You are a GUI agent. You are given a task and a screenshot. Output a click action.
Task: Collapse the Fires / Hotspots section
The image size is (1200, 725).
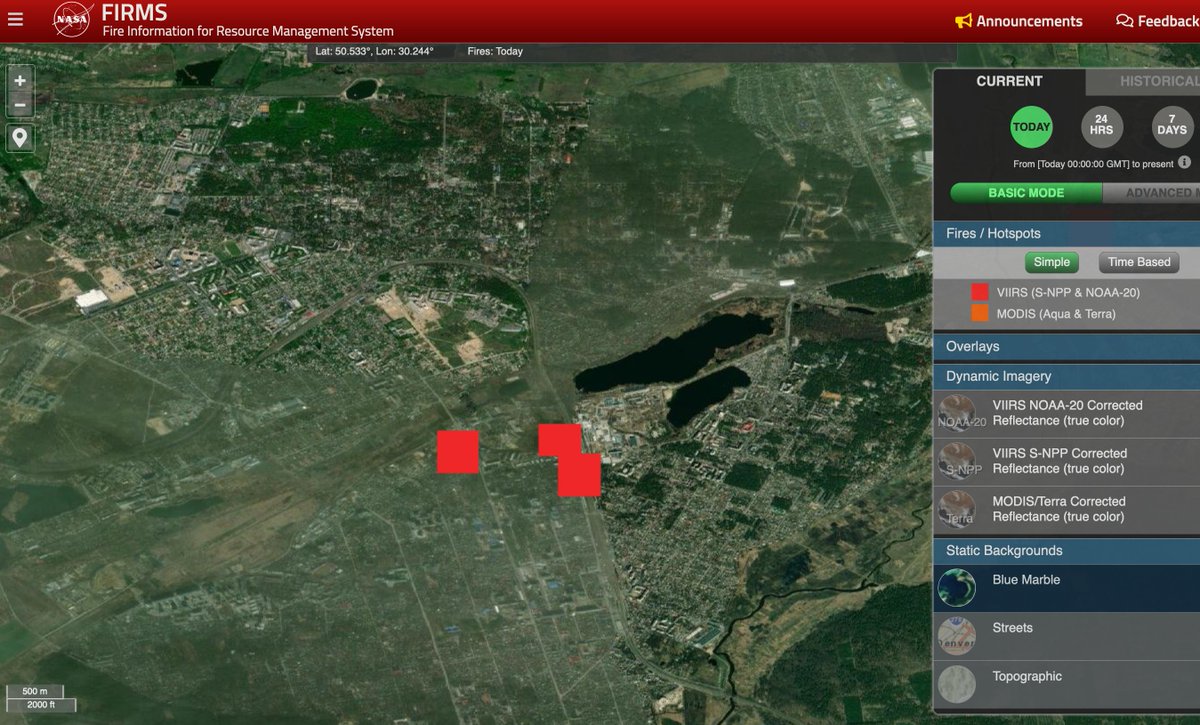coord(1066,233)
